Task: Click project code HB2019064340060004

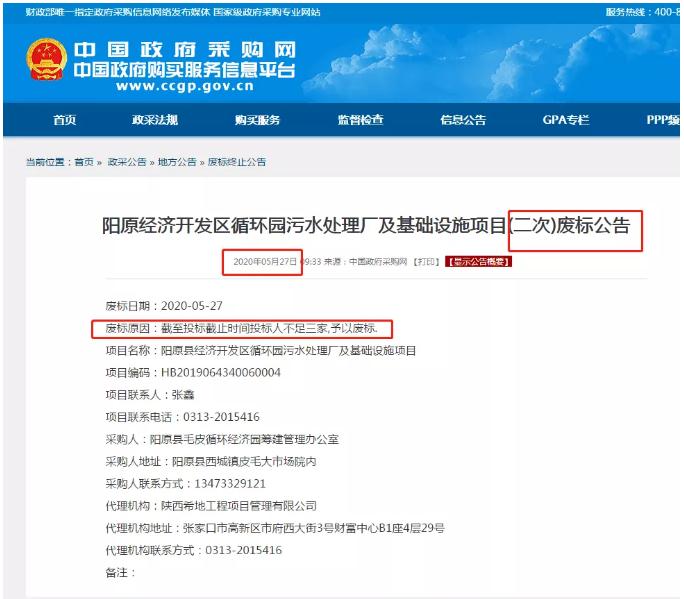Action: [x=221, y=373]
